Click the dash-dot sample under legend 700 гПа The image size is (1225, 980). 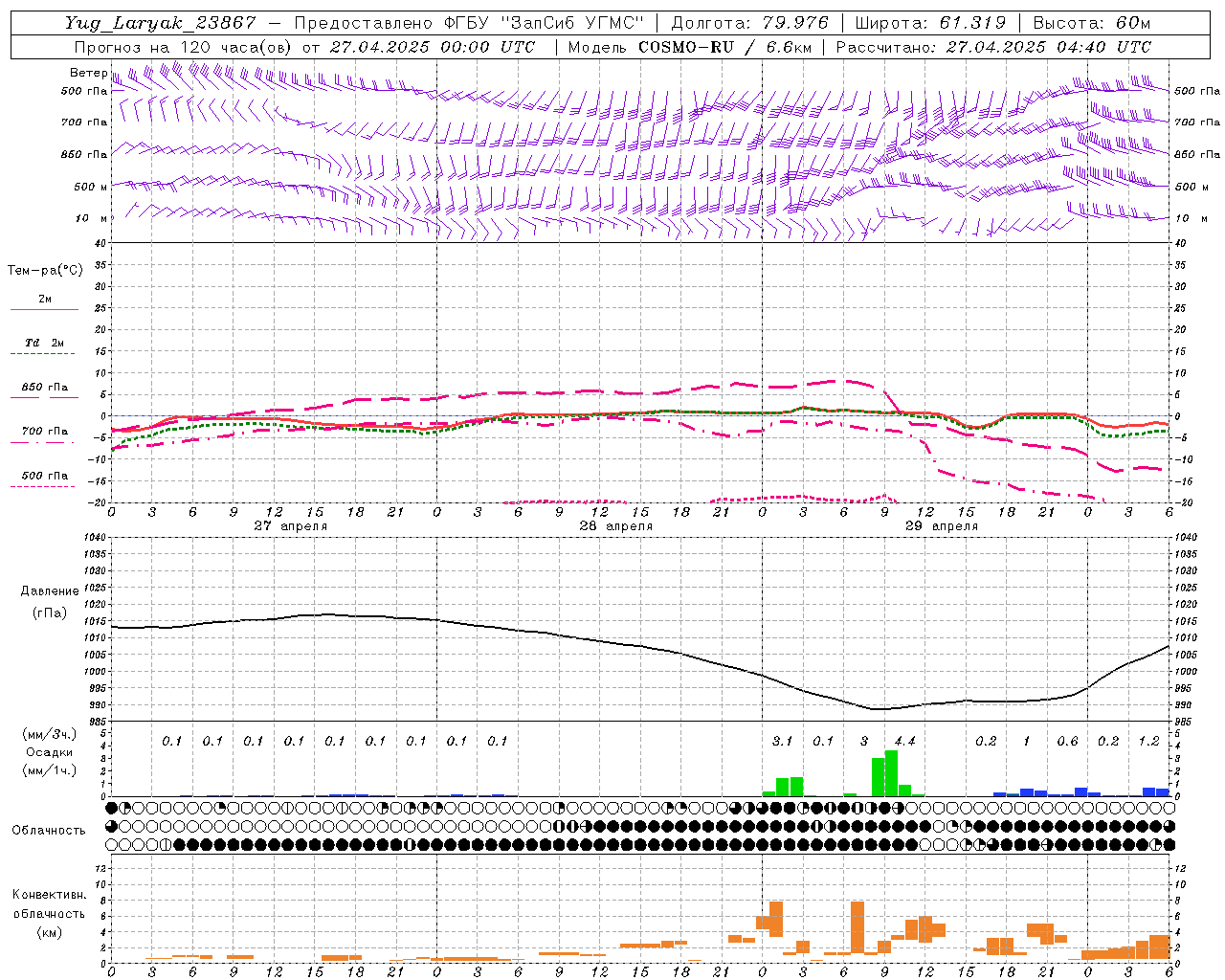coord(44,443)
